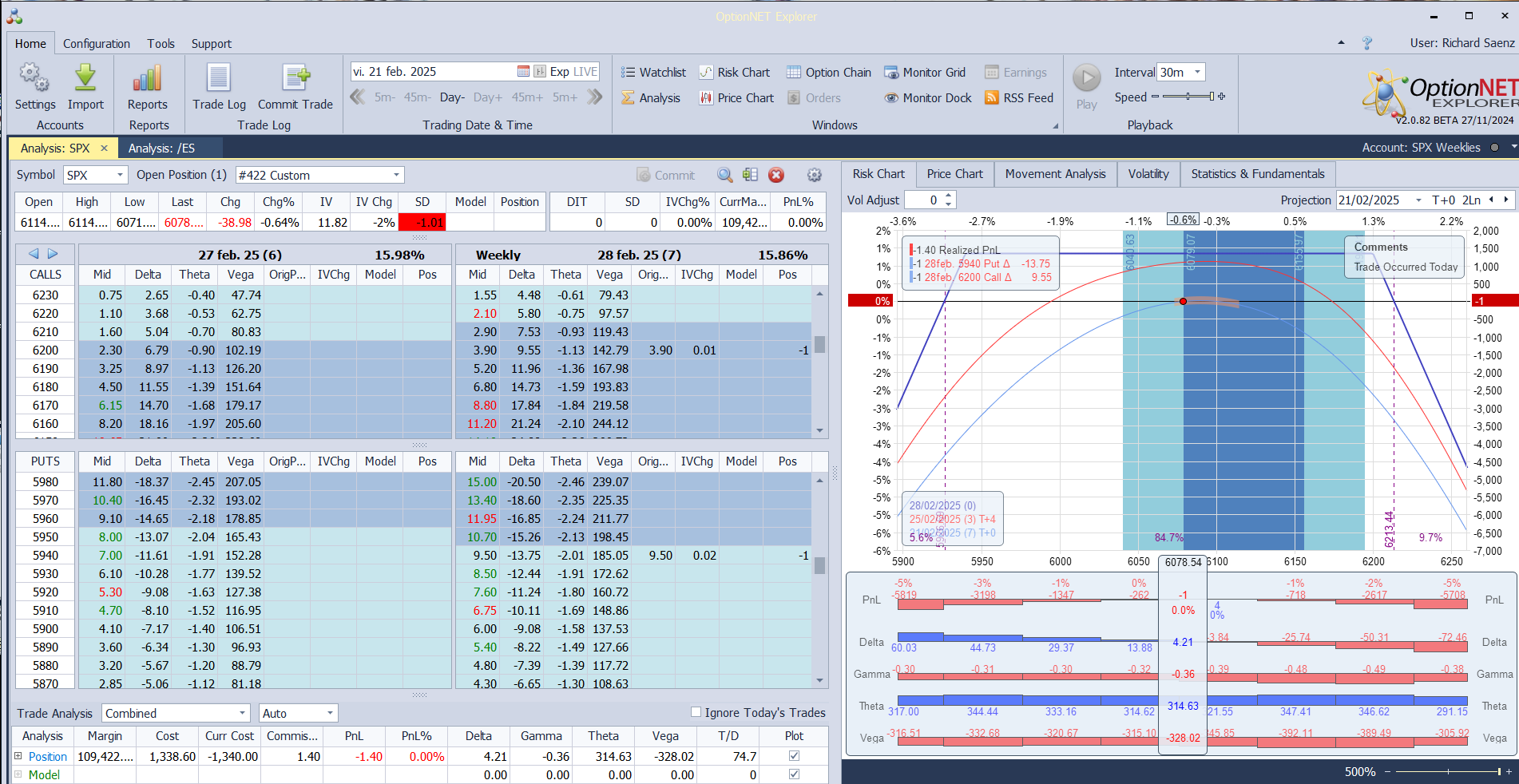Switch to the Analysis: /ES tab
Screen dimensions: 1519x784
coord(161,148)
